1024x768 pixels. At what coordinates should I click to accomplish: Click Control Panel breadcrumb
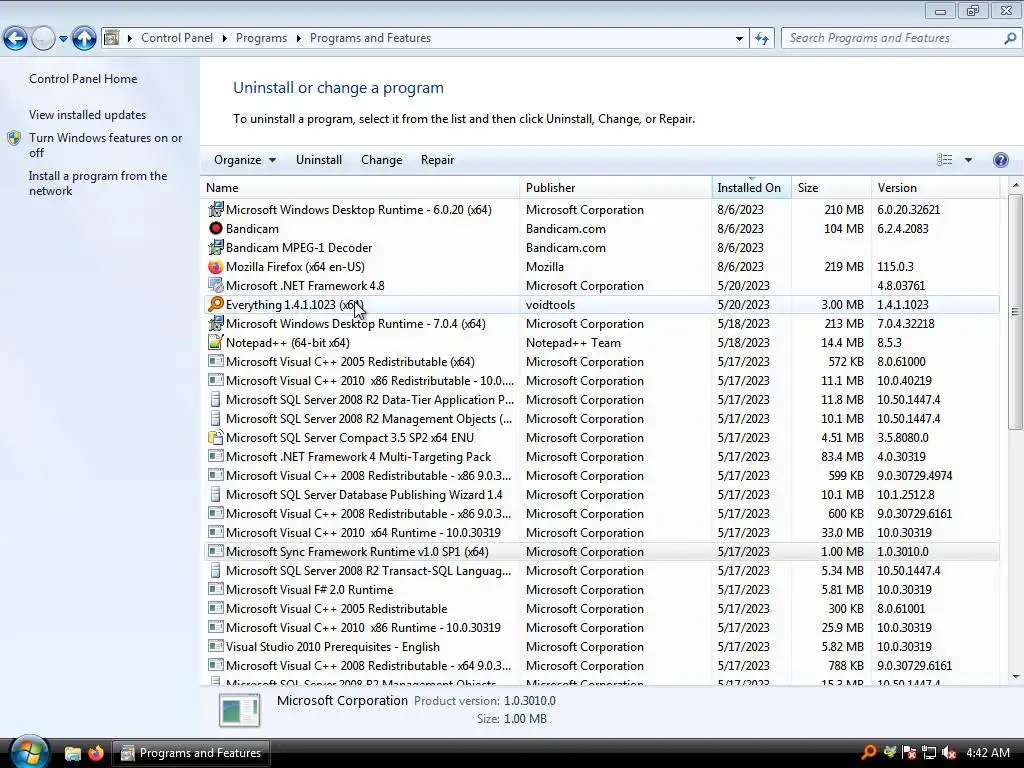pyautogui.click(x=177, y=38)
